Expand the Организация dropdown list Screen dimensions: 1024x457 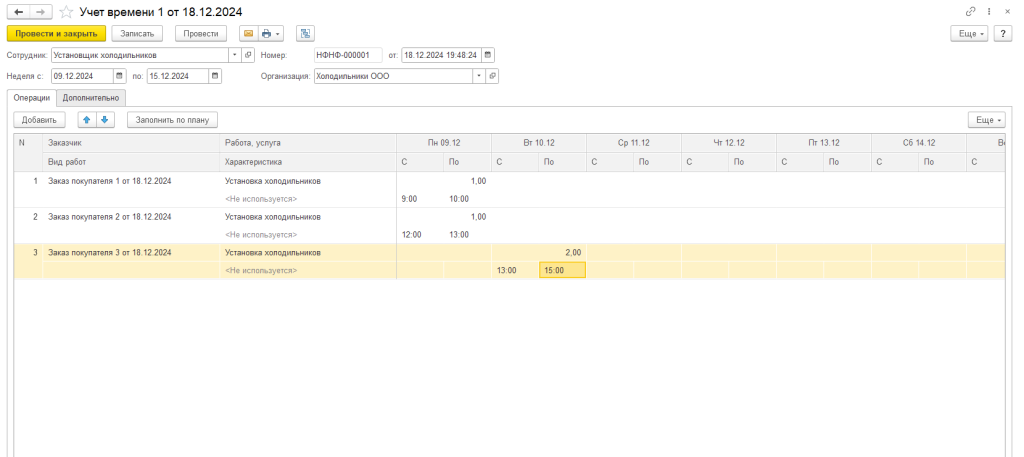[479, 76]
